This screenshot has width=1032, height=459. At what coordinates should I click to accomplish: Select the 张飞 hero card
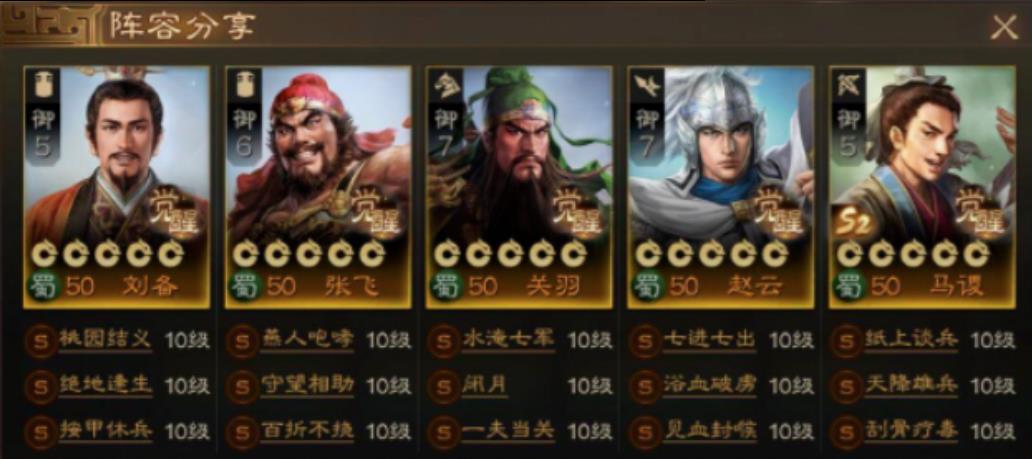318,187
